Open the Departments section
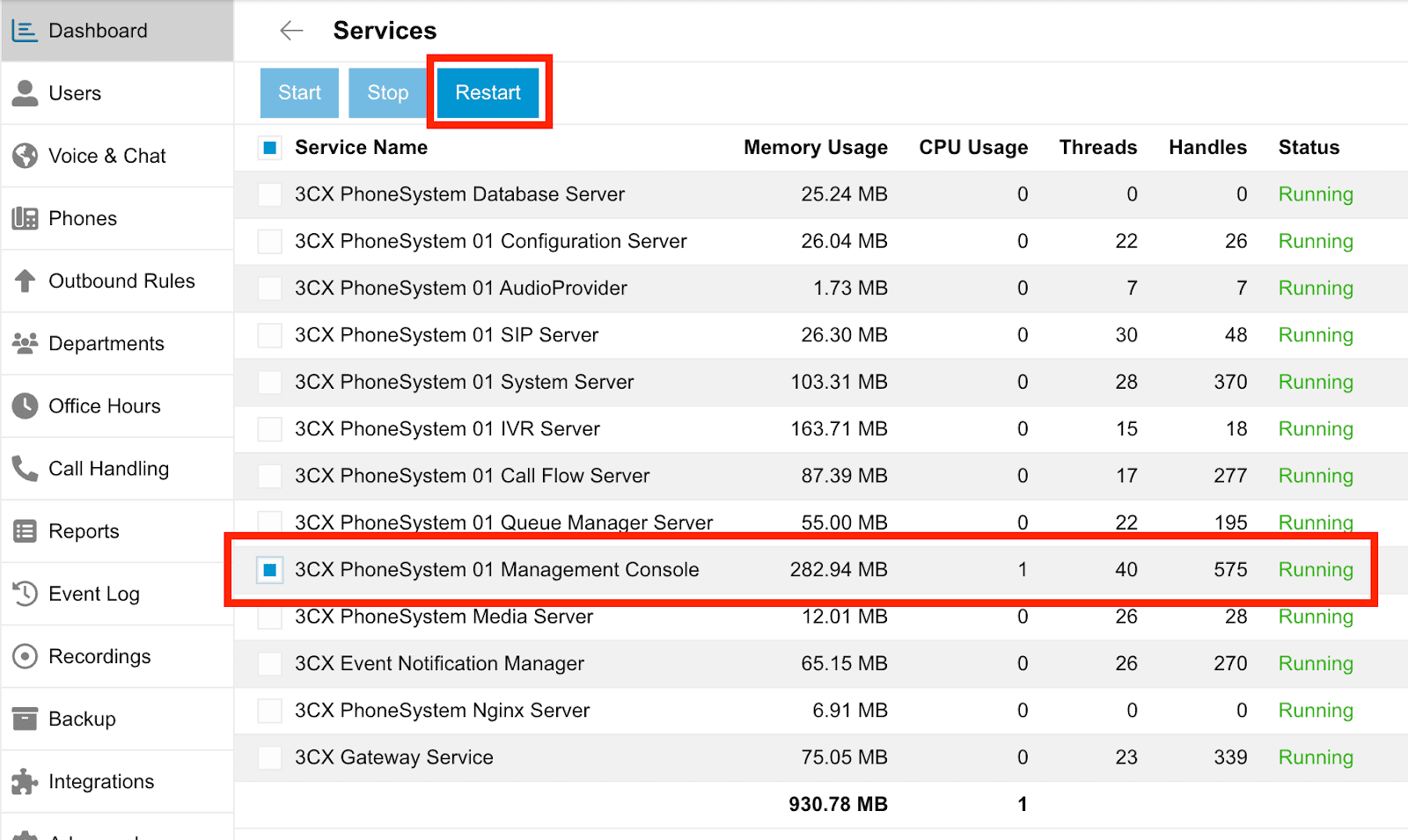This screenshot has width=1408, height=840. tap(106, 343)
